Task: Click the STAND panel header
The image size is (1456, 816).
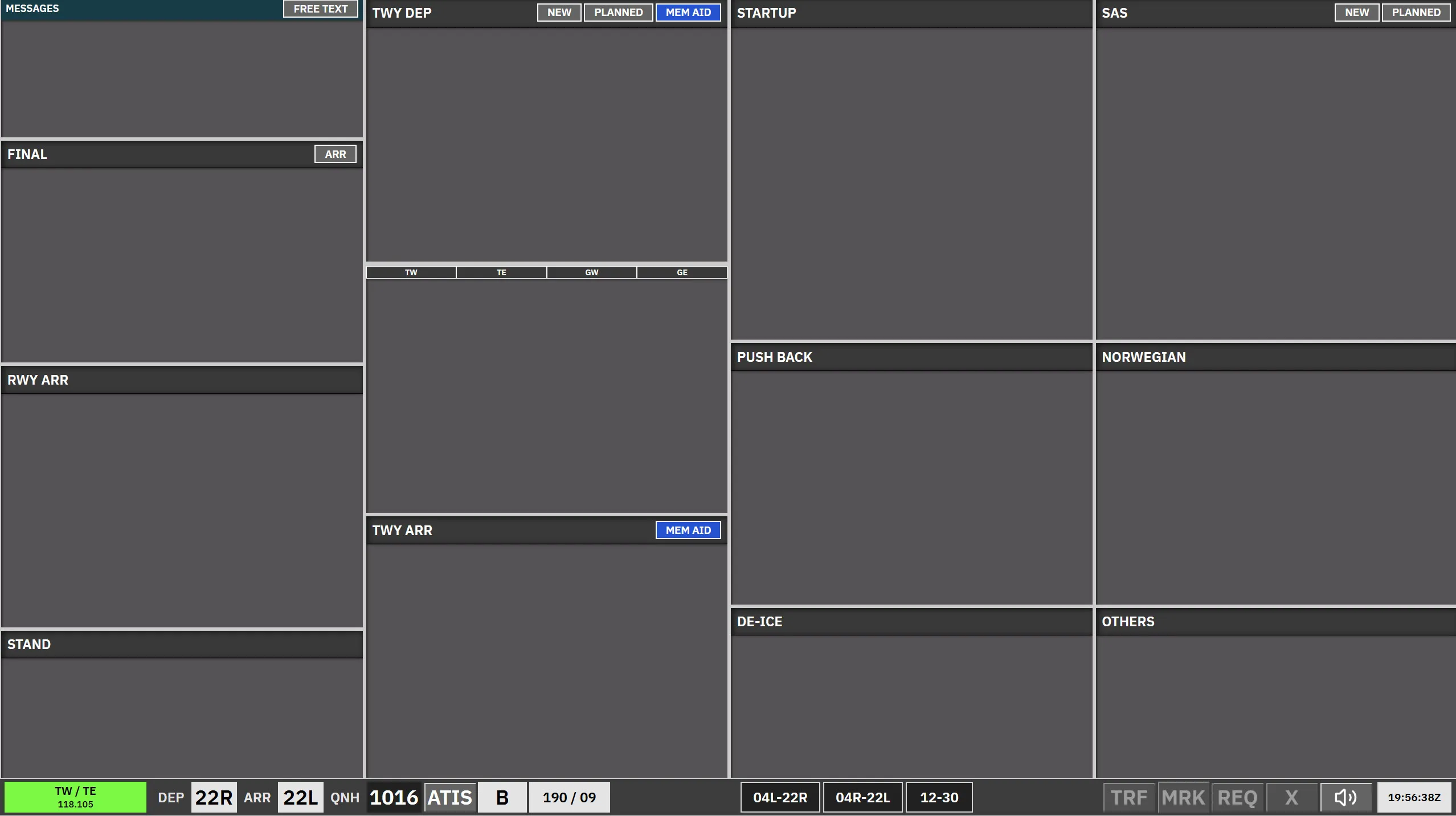Action: (182, 644)
